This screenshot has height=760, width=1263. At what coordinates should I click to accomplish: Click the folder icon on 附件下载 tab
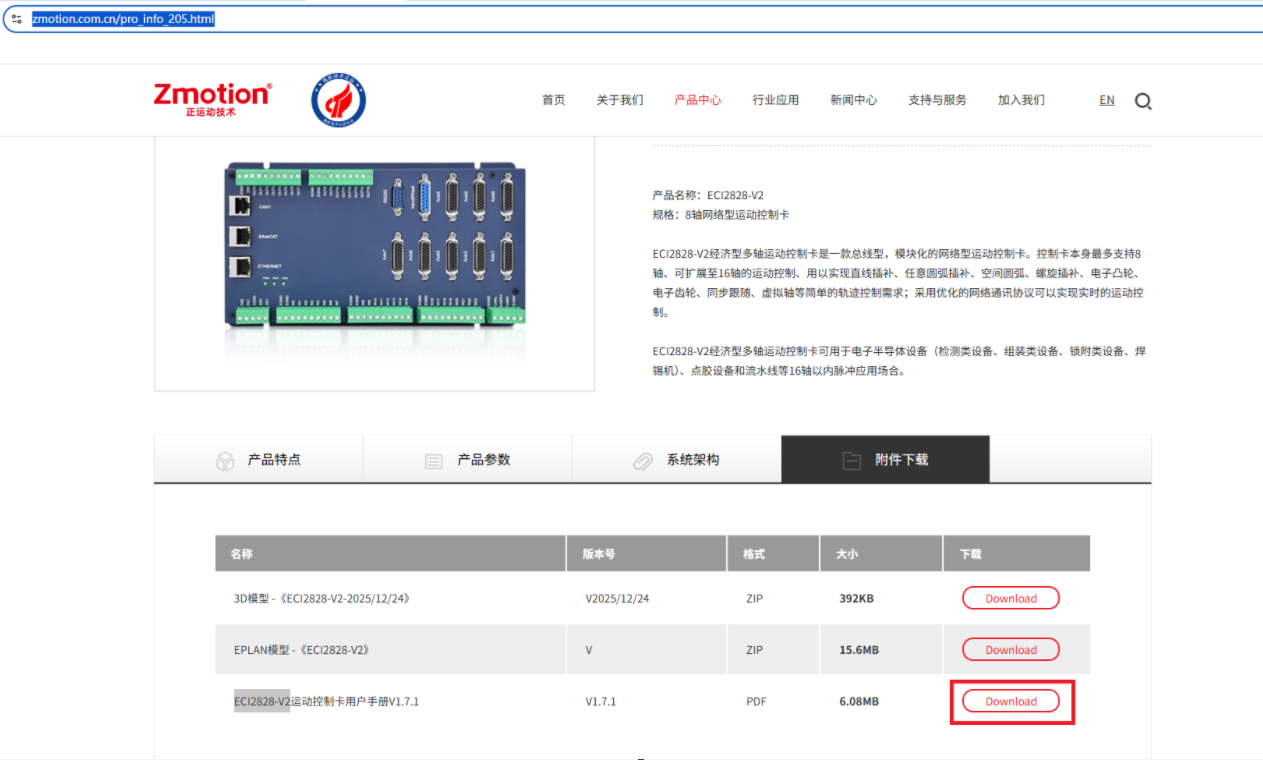pos(851,461)
